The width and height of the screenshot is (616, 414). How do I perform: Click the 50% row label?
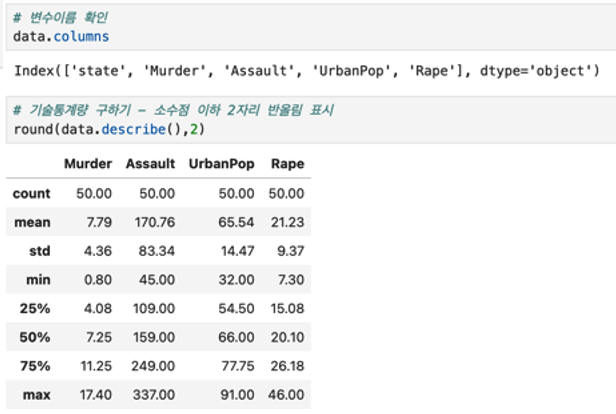click(37, 337)
